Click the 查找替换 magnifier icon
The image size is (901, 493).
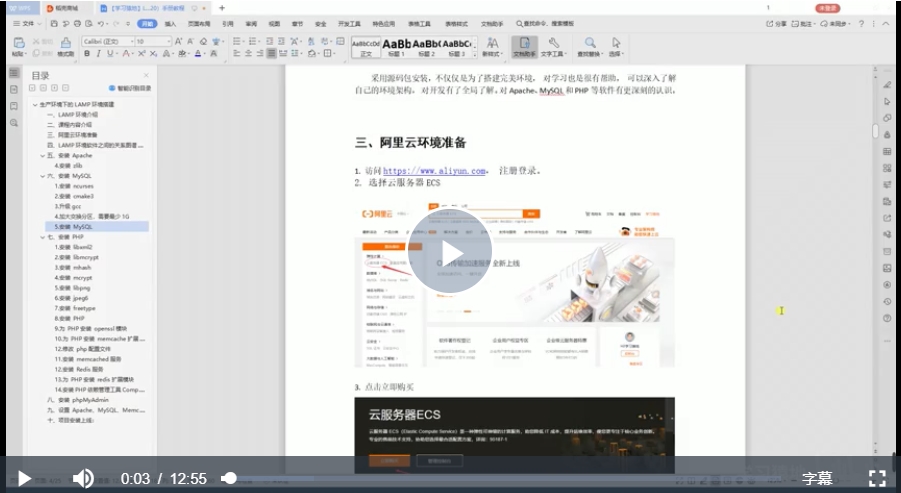click(590, 43)
